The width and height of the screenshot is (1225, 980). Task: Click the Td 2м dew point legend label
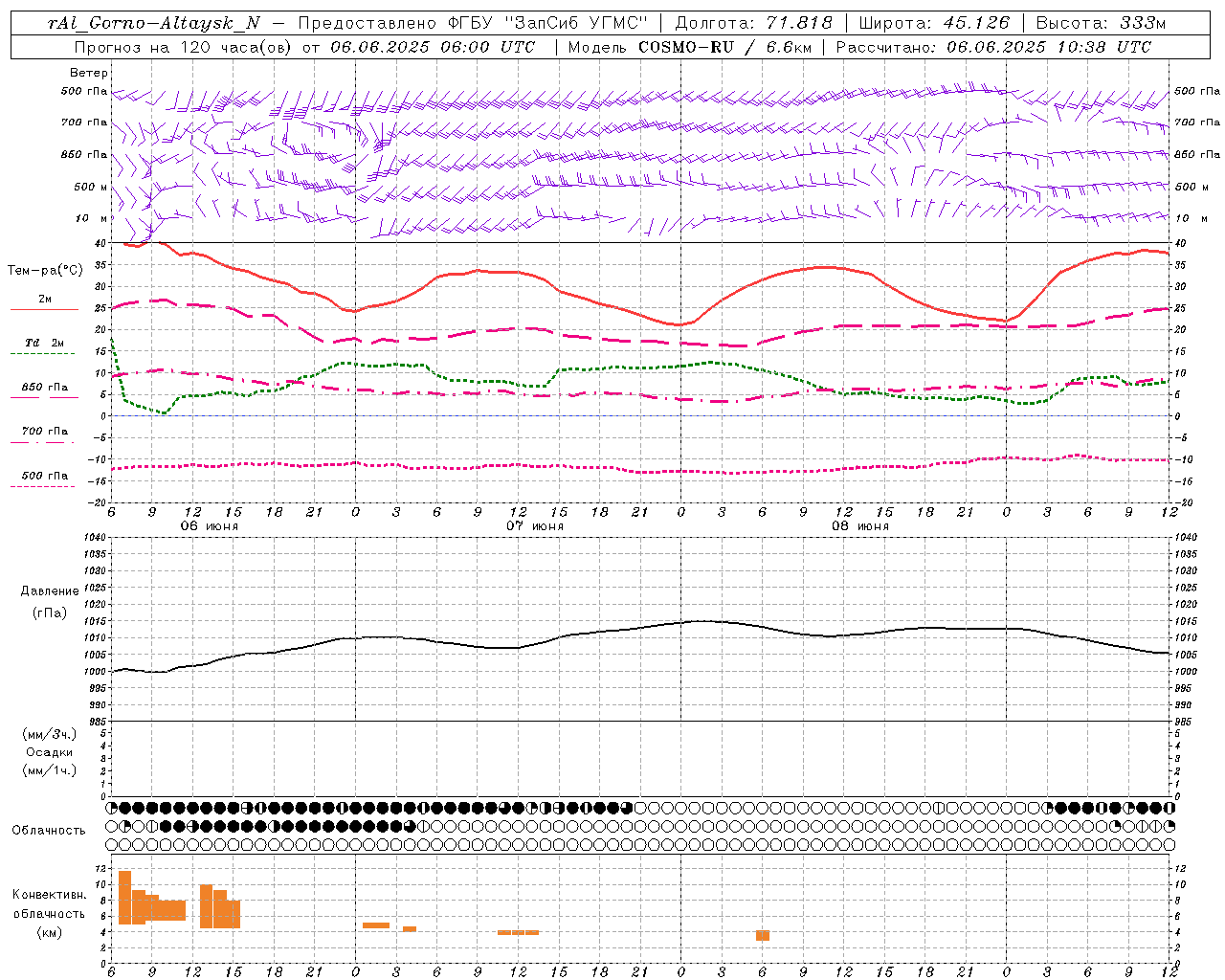tap(45, 343)
